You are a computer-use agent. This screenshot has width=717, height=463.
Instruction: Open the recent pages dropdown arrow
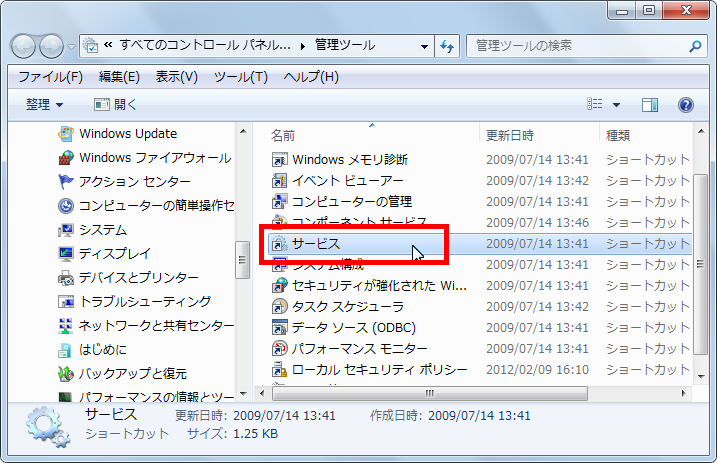coord(71,47)
